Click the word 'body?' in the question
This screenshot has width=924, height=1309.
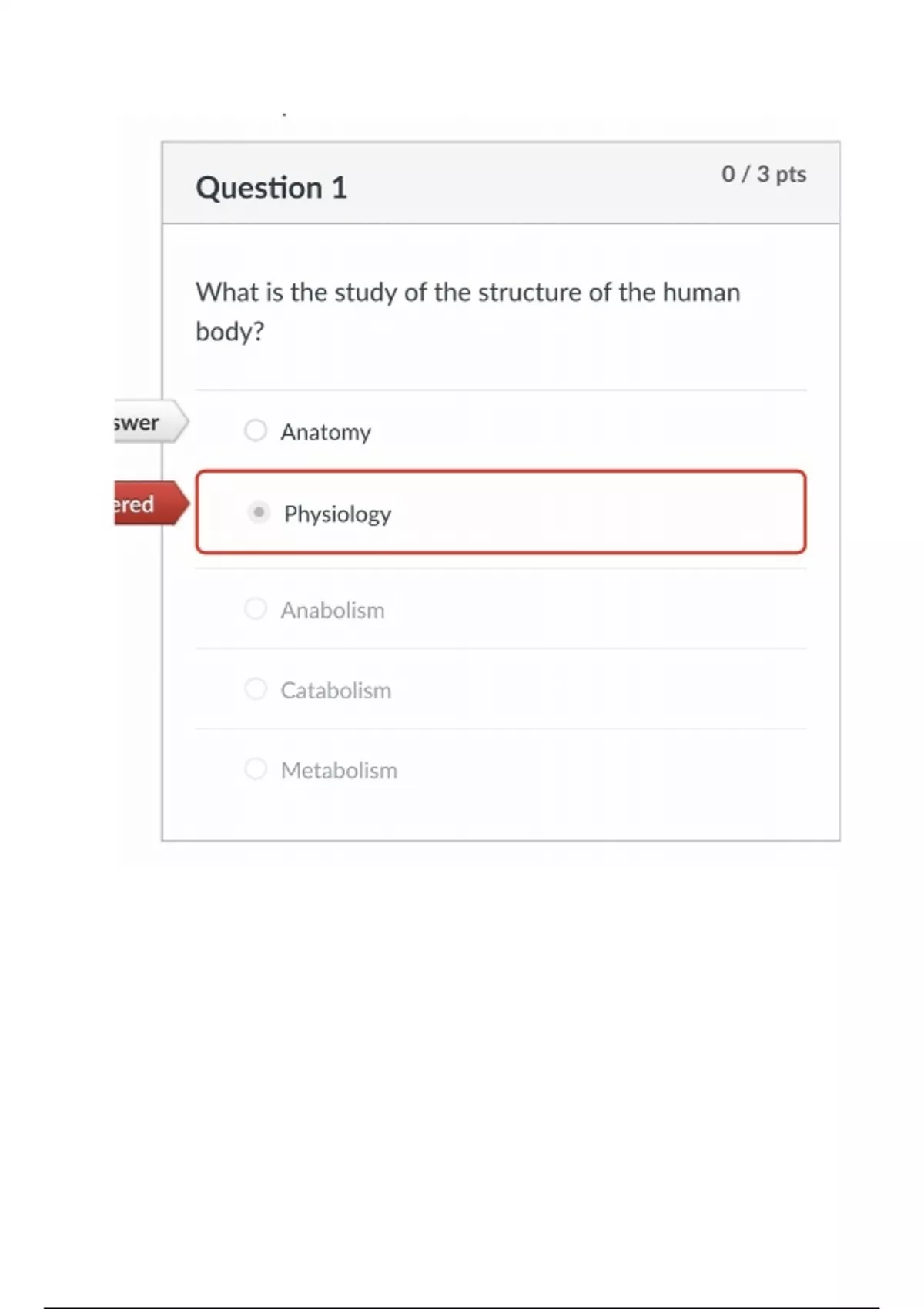point(229,332)
